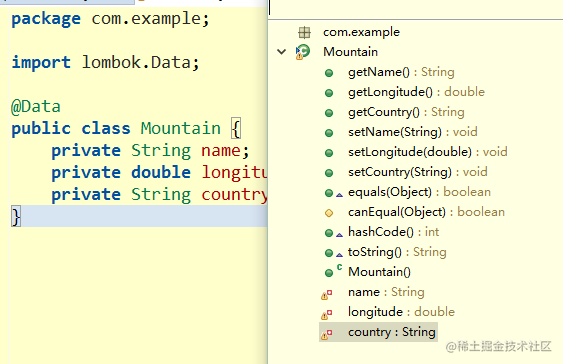Click green icon beside getLongitude()
The height and width of the screenshot is (364, 563).
pos(329,93)
